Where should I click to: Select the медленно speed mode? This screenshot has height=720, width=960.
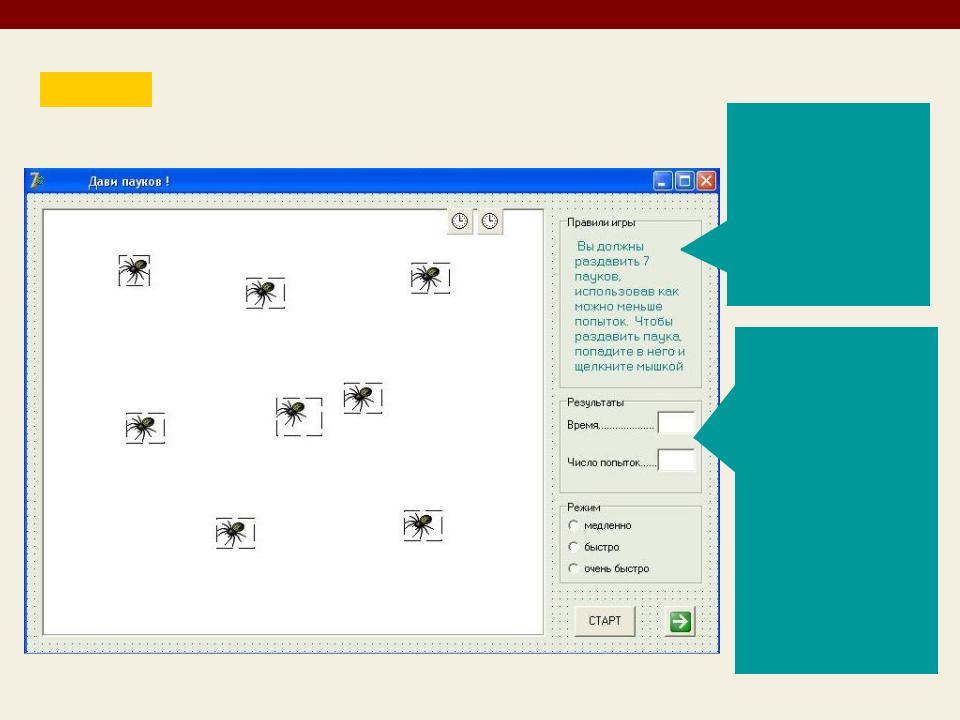(600, 525)
